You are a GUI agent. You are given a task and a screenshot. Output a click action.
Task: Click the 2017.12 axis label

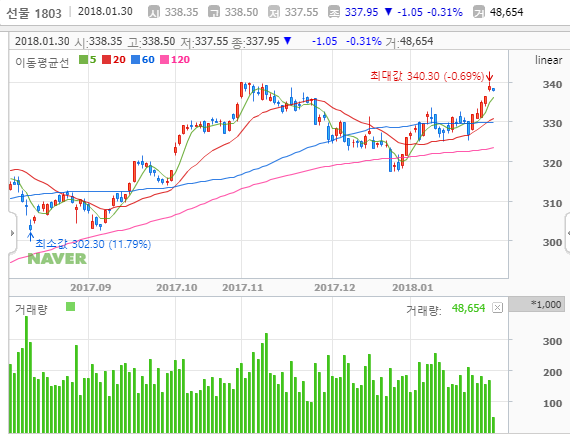point(334,288)
